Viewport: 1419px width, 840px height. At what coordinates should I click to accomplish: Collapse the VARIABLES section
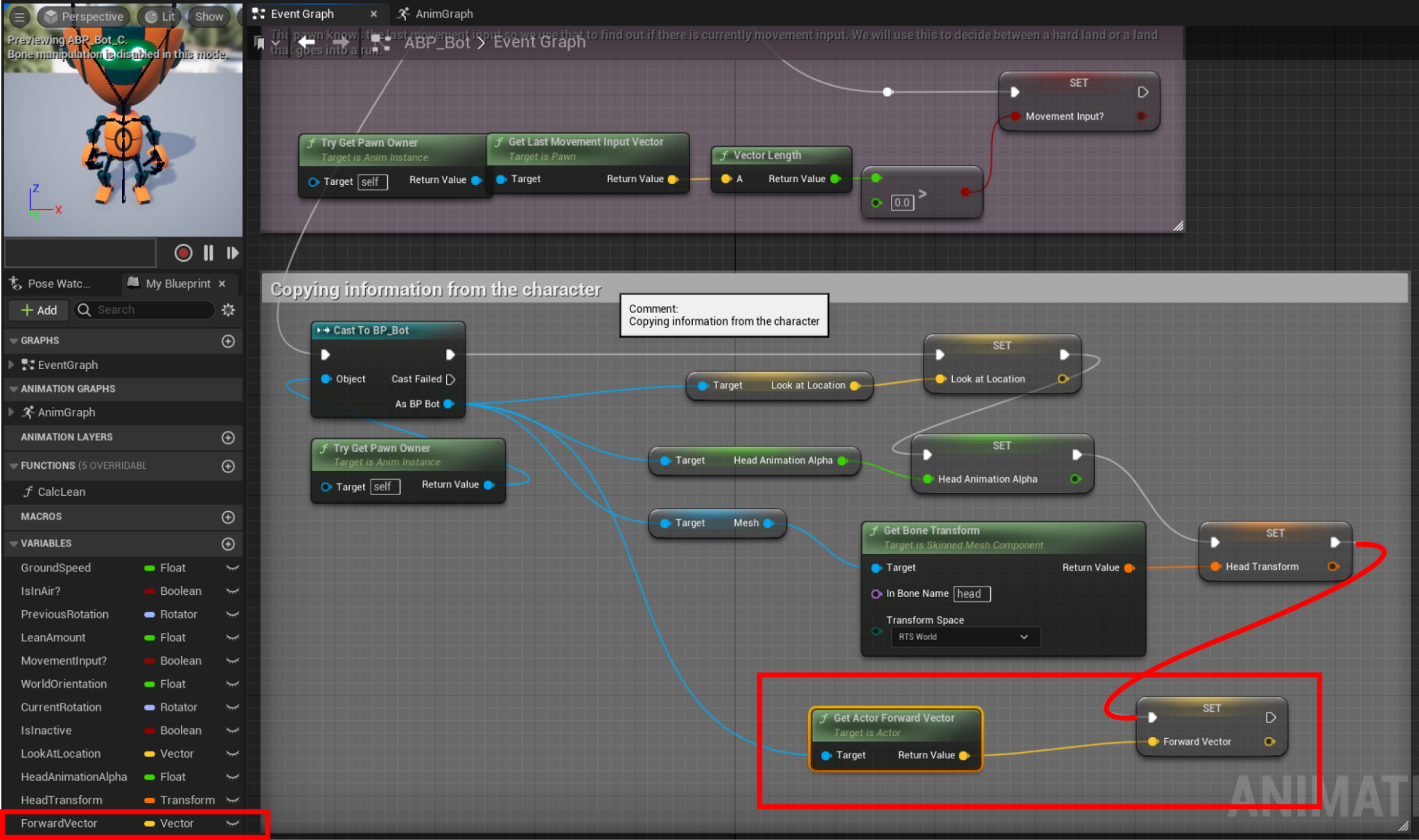point(13,544)
